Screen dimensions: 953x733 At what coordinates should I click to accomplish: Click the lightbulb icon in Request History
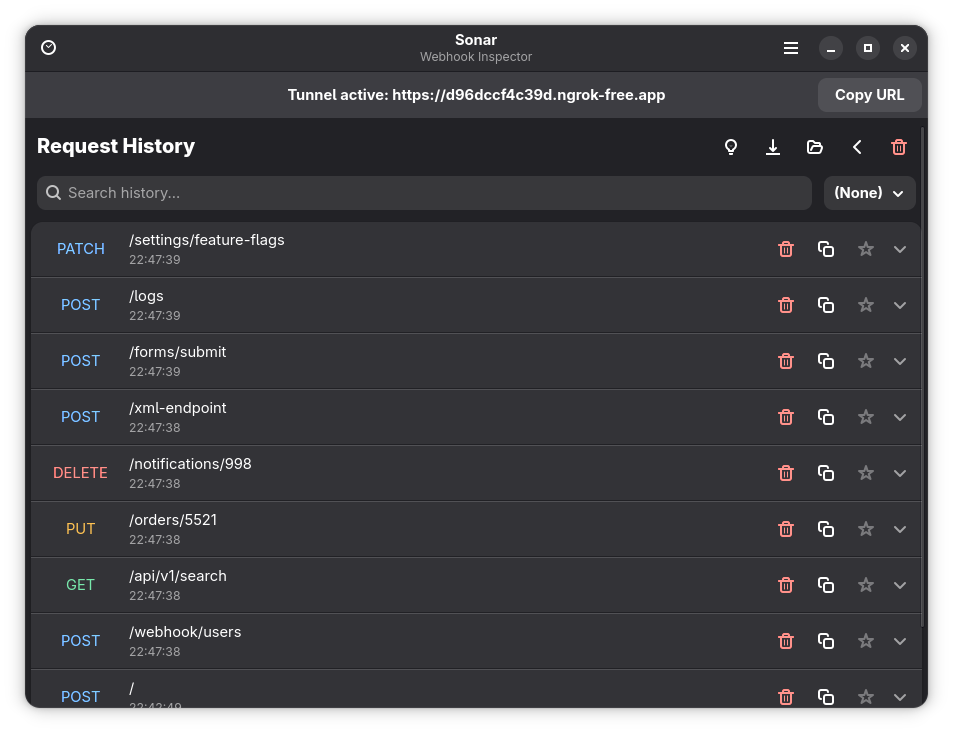click(x=731, y=147)
